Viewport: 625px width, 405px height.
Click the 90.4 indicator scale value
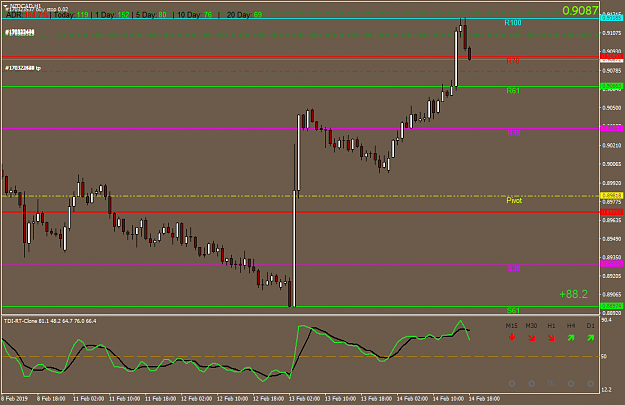click(x=606, y=320)
